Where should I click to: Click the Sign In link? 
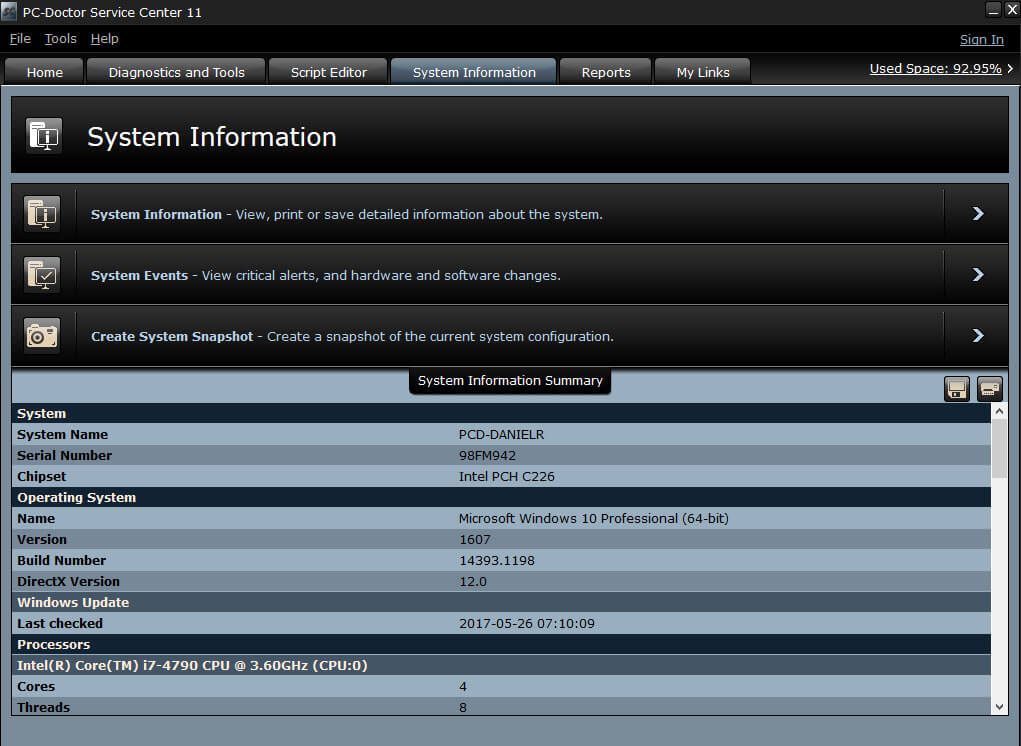point(981,40)
